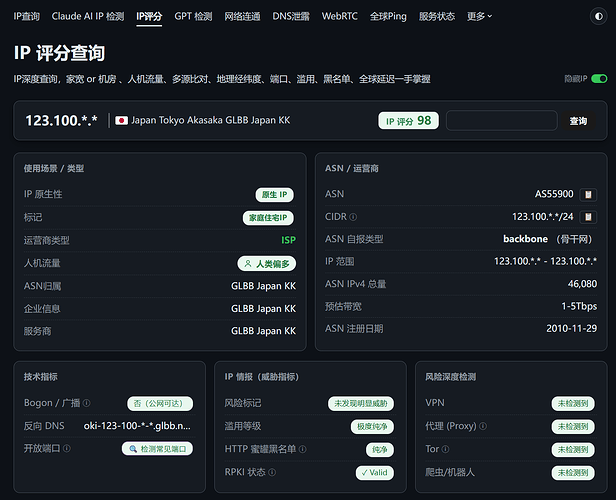Open the DNS泄露 tab
Image resolution: width=616 pixels, height=500 pixels.
click(291, 16)
